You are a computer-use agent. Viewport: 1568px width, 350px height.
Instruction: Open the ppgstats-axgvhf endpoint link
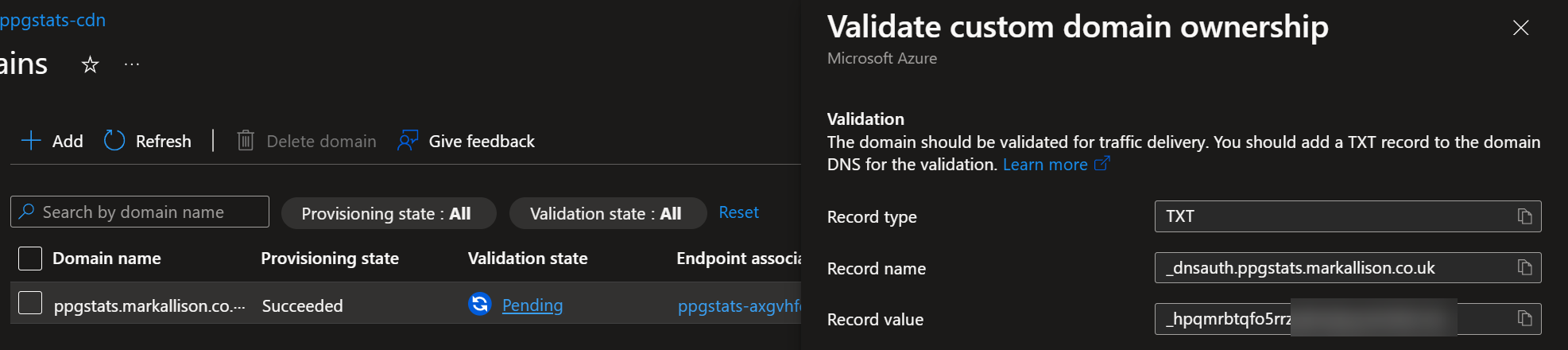tap(739, 306)
